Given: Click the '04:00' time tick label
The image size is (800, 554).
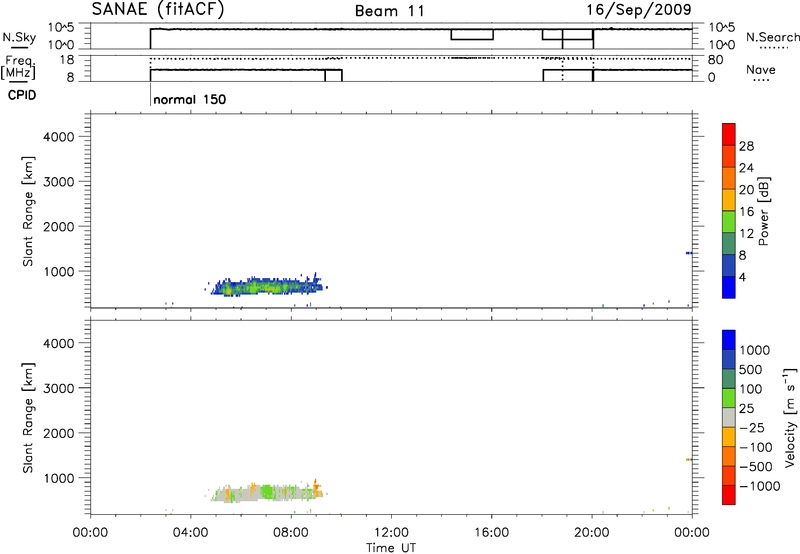Looking at the screenshot, I should [x=191, y=533].
